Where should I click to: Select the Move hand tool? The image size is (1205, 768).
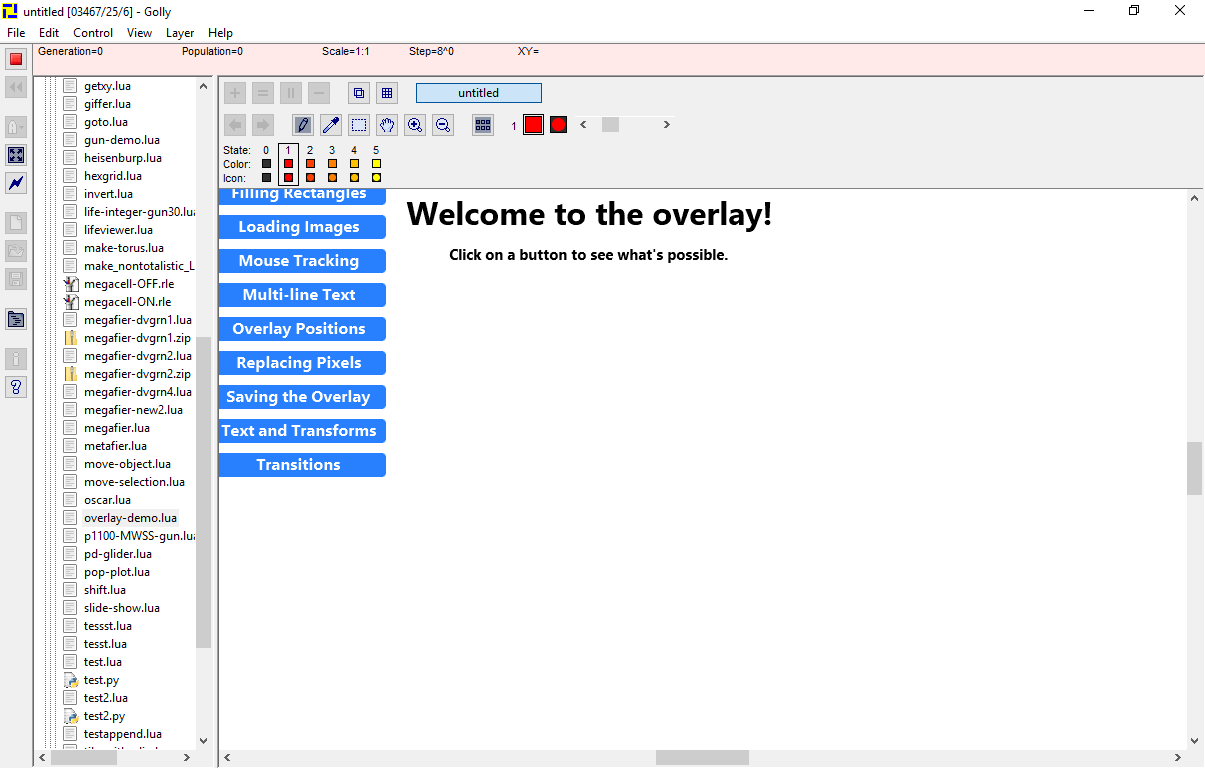click(387, 125)
